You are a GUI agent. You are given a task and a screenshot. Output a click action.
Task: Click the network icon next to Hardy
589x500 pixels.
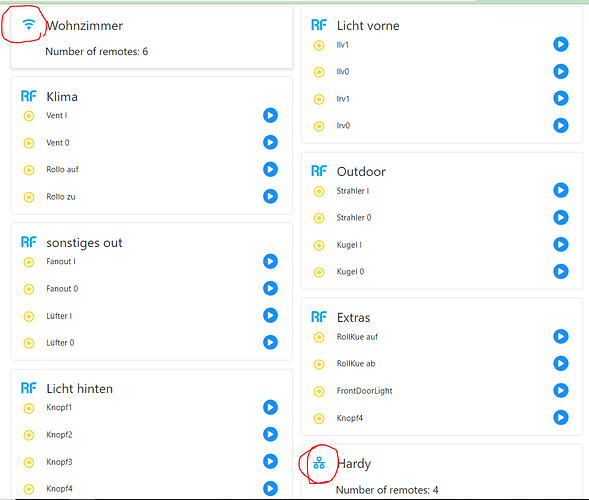319,463
